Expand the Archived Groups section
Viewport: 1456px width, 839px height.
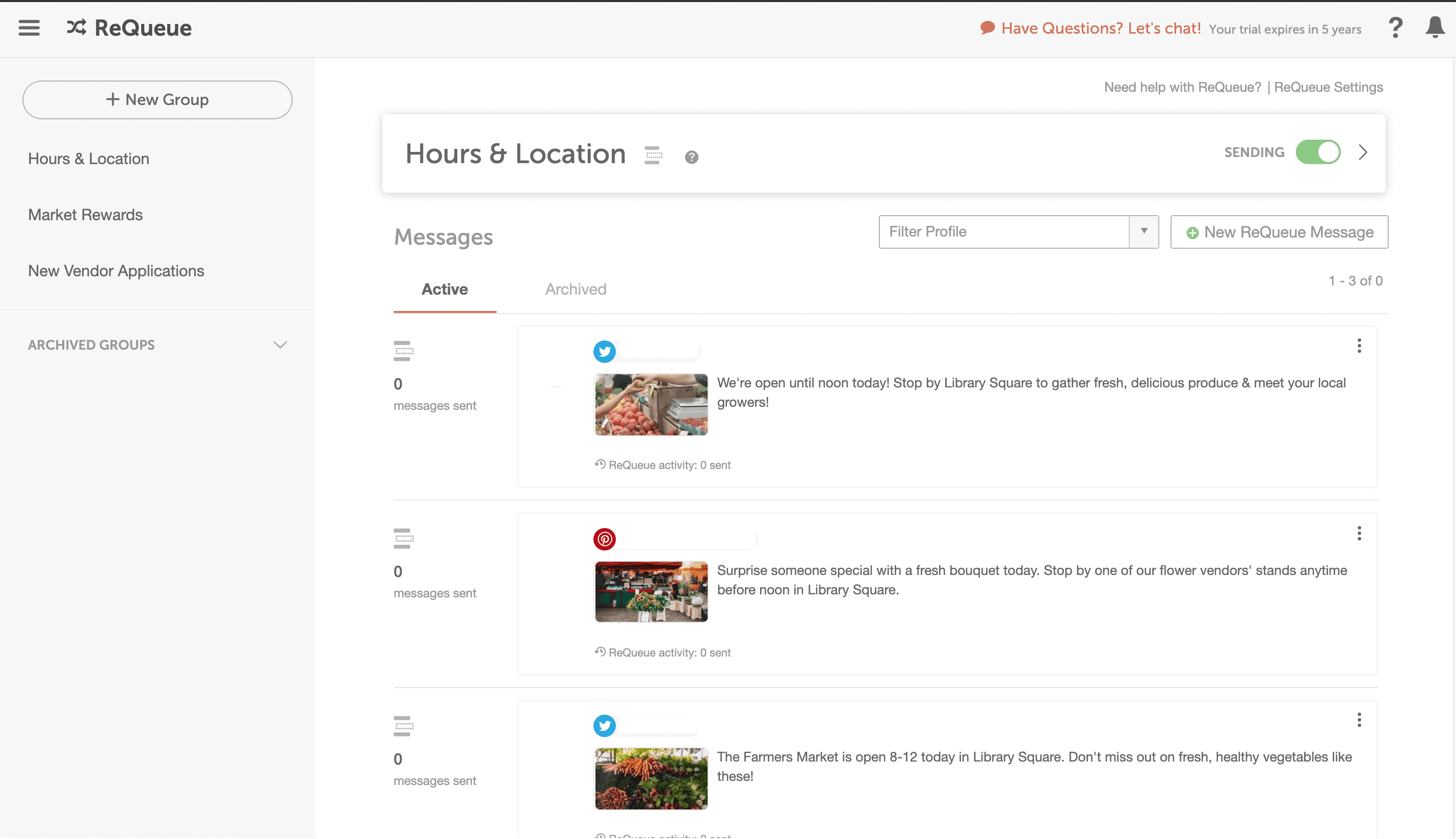(280, 345)
